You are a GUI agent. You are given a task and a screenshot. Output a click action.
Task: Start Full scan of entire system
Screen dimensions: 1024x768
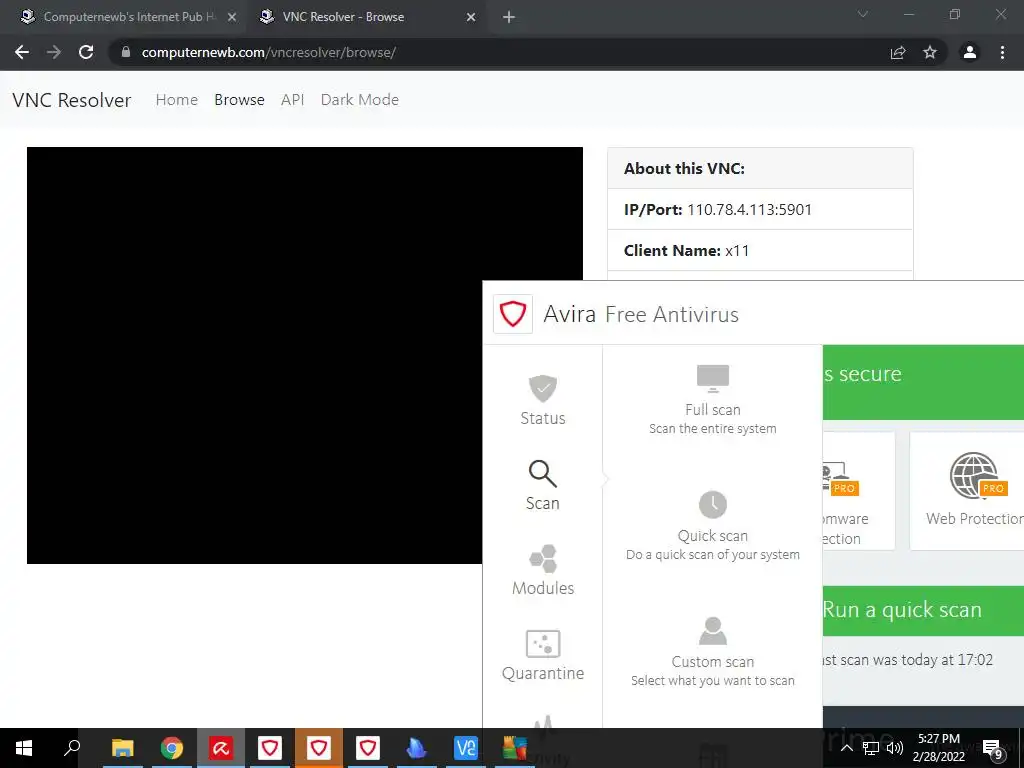click(712, 400)
